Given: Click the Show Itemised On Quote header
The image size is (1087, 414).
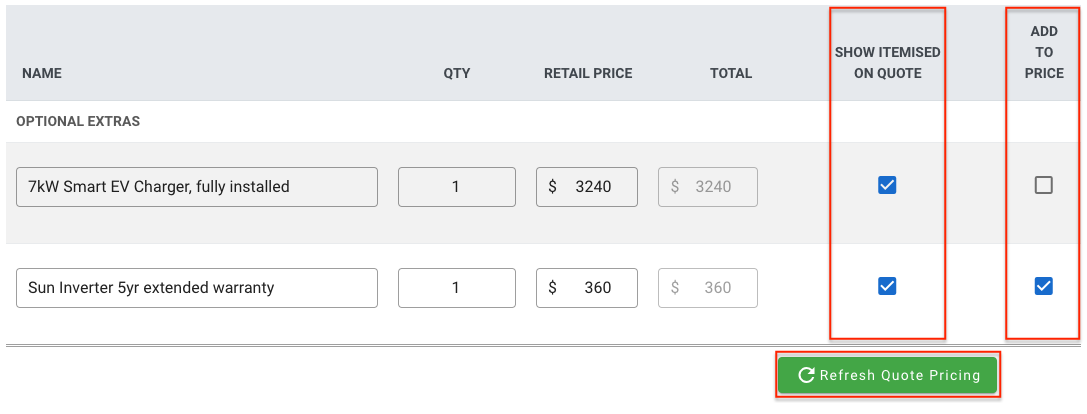Looking at the screenshot, I should (x=887, y=62).
